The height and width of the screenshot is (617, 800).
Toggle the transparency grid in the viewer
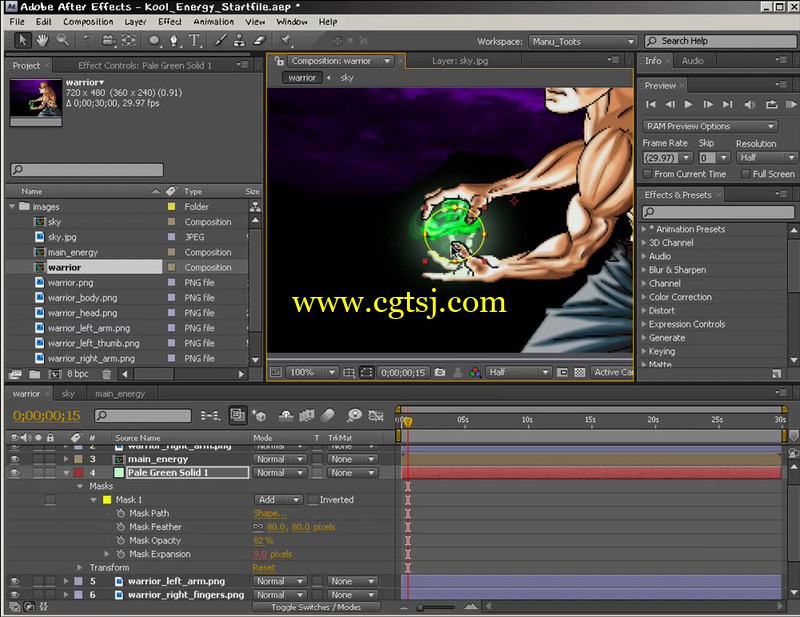580,373
